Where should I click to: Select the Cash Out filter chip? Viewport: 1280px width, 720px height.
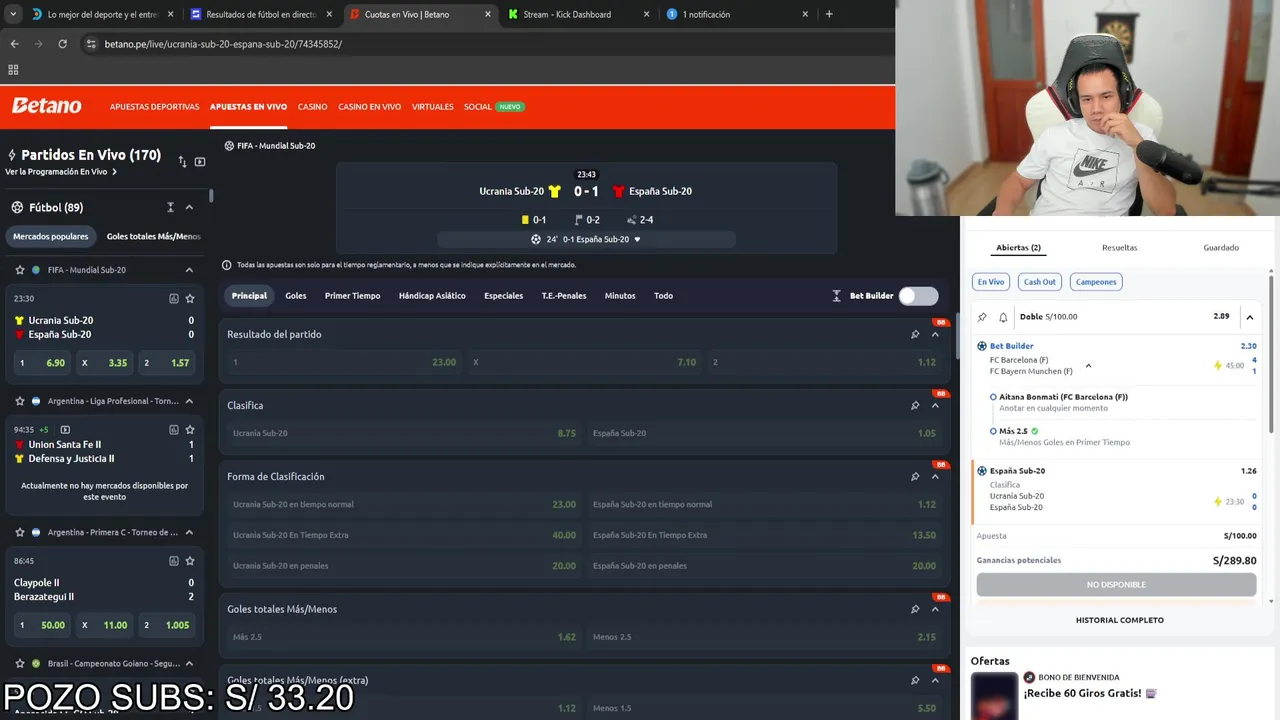click(x=1040, y=282)
